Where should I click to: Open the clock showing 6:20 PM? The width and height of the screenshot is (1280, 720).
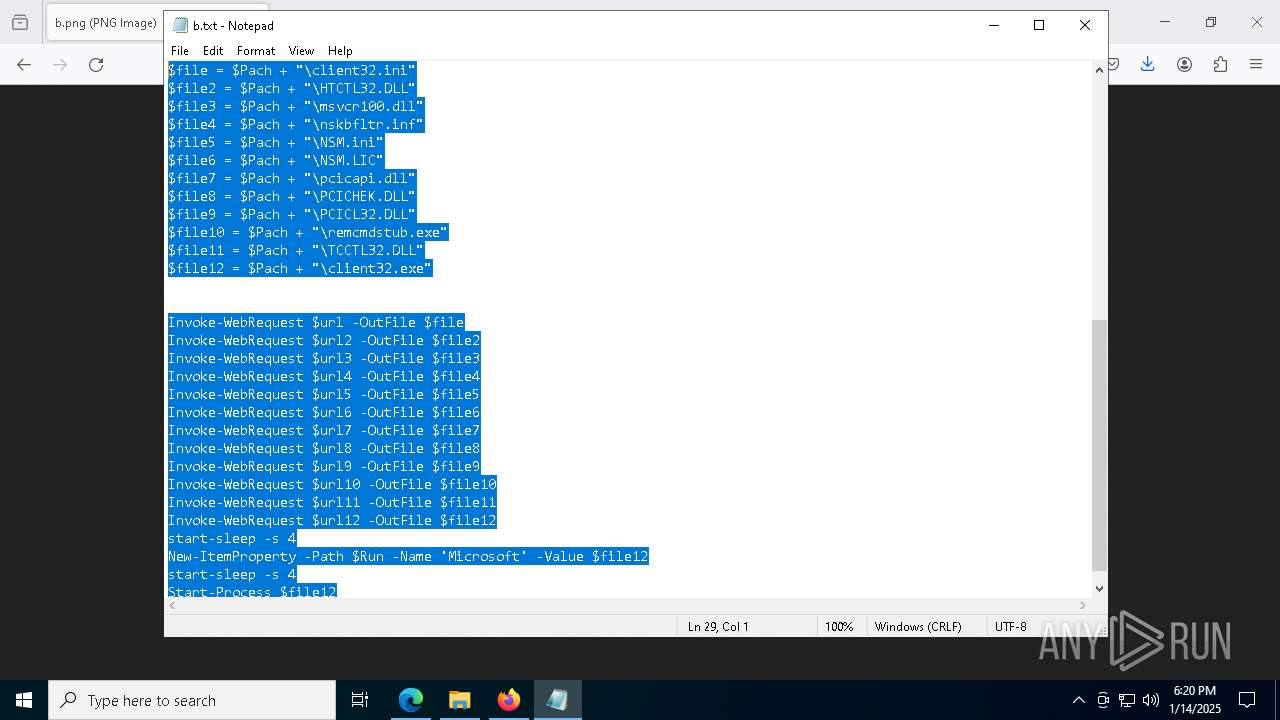tap(1195, 700)
